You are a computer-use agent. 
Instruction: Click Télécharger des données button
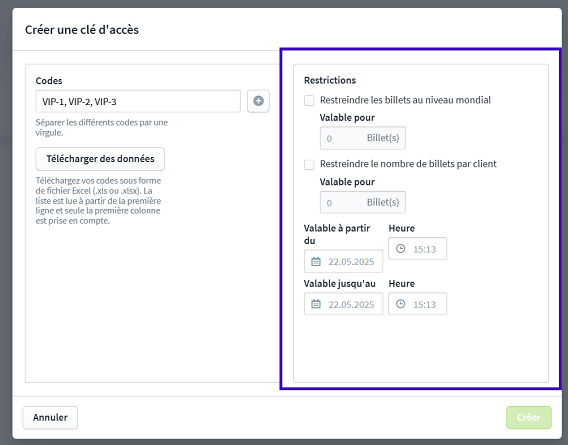[100, 159]
